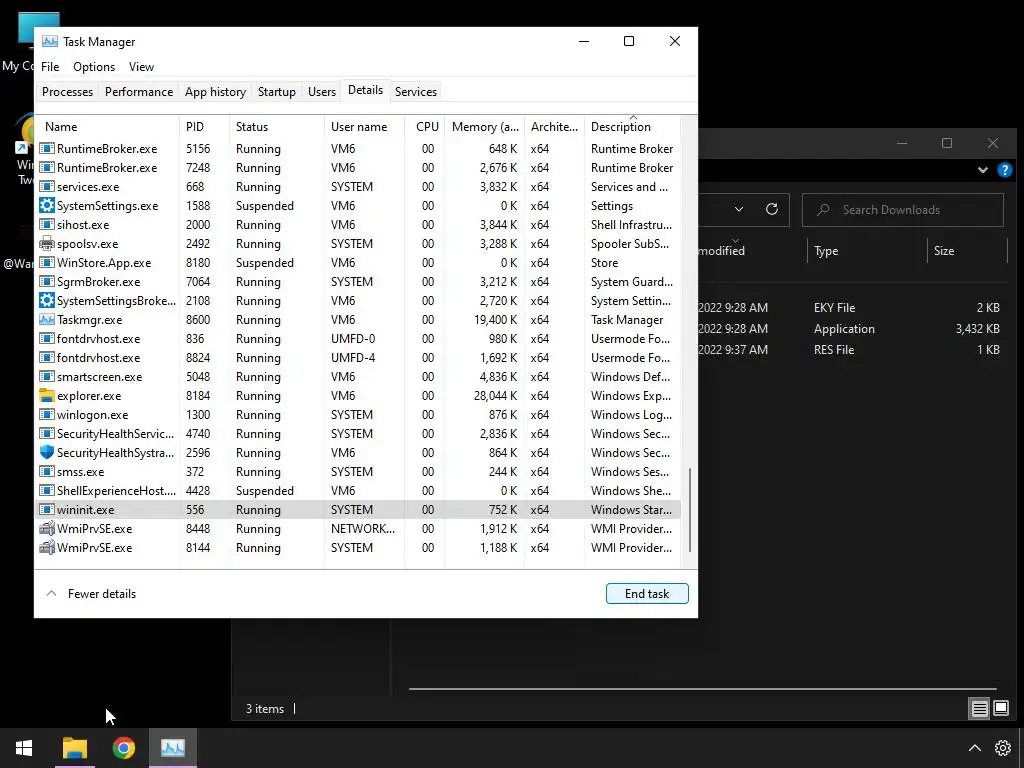
Task: Switch to the Performance tab
Action: point(139,91)
